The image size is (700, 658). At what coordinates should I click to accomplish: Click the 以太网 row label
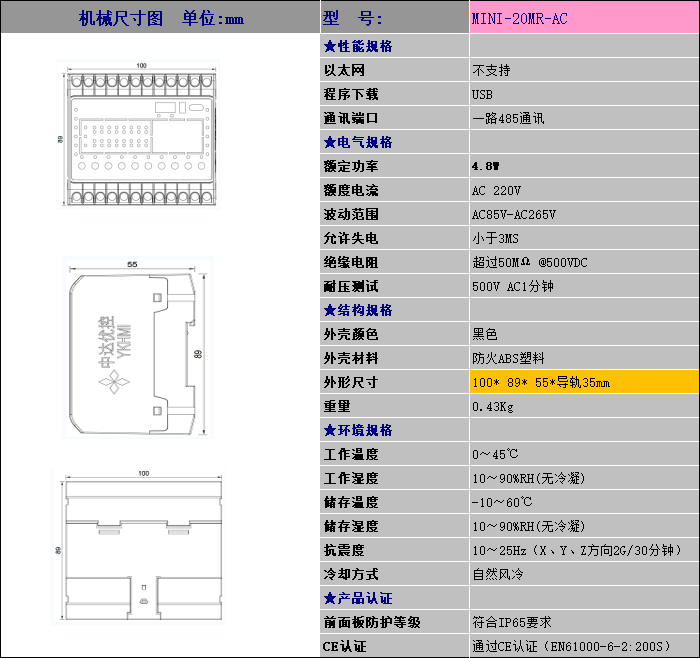tap(344, 70)
